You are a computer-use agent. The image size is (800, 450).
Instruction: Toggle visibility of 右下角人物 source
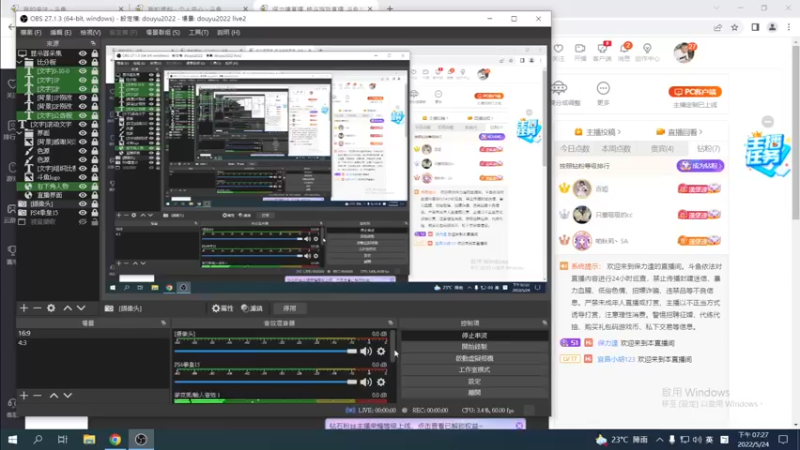coord(83,186)
